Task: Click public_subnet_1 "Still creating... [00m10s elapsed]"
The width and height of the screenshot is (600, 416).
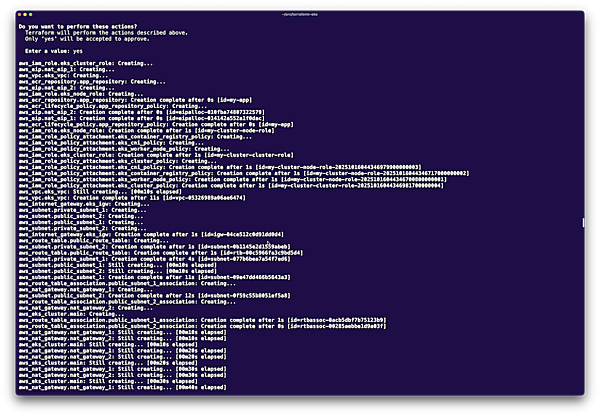Action: click(x=118, y=266)
